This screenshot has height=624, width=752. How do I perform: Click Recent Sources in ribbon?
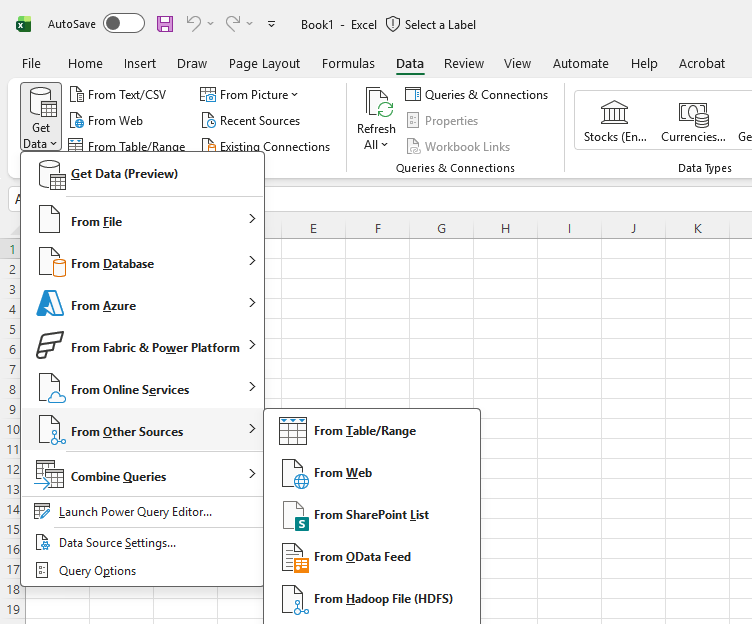pos(251,120)
